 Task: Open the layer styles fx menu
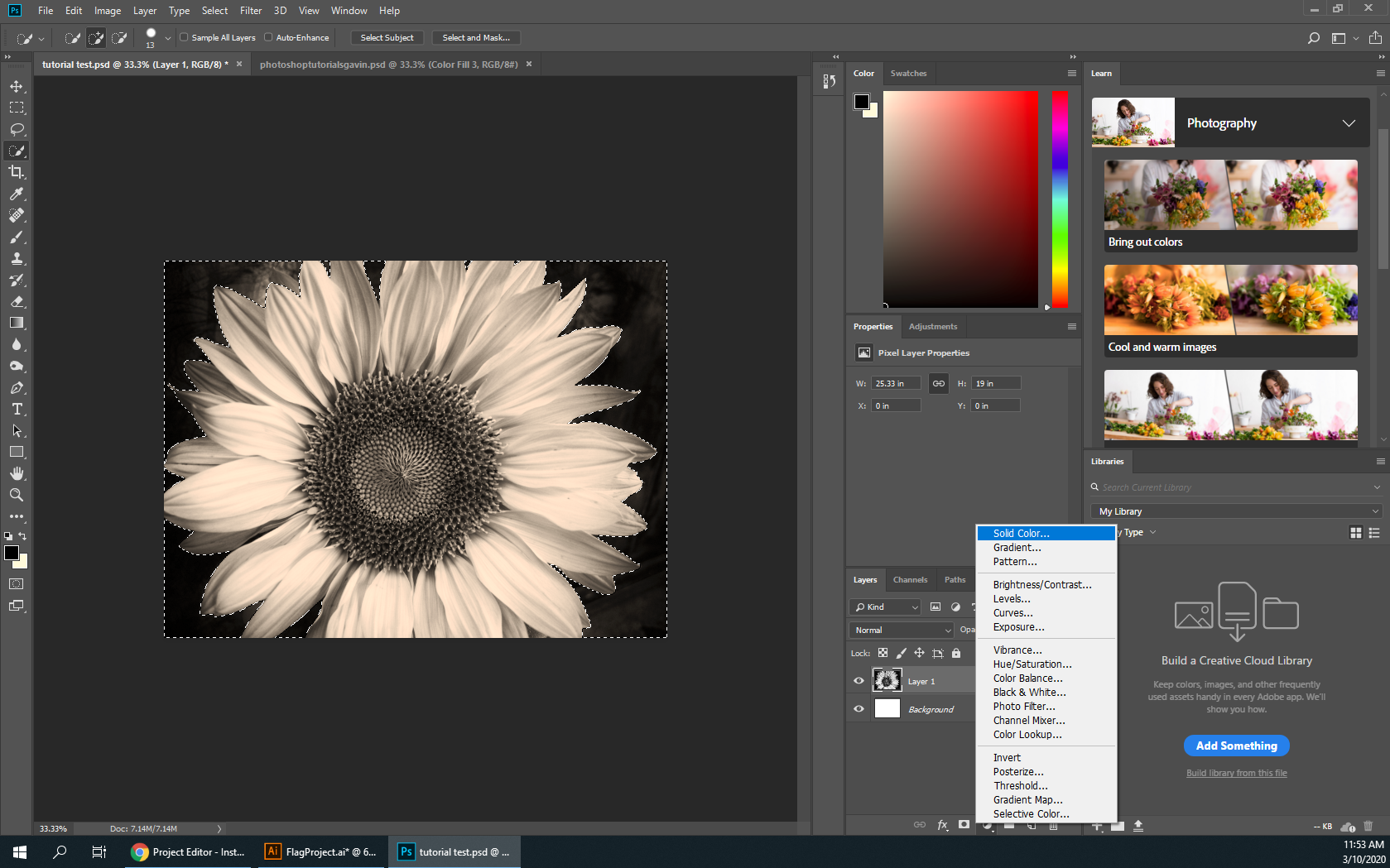coord(942,825)
